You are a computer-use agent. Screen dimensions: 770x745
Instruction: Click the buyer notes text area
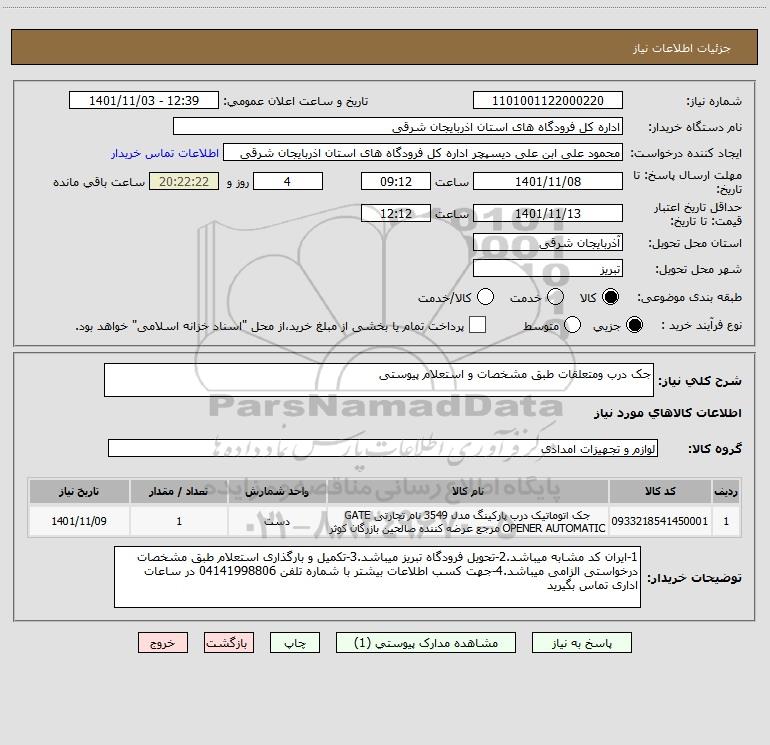[377, 577]
